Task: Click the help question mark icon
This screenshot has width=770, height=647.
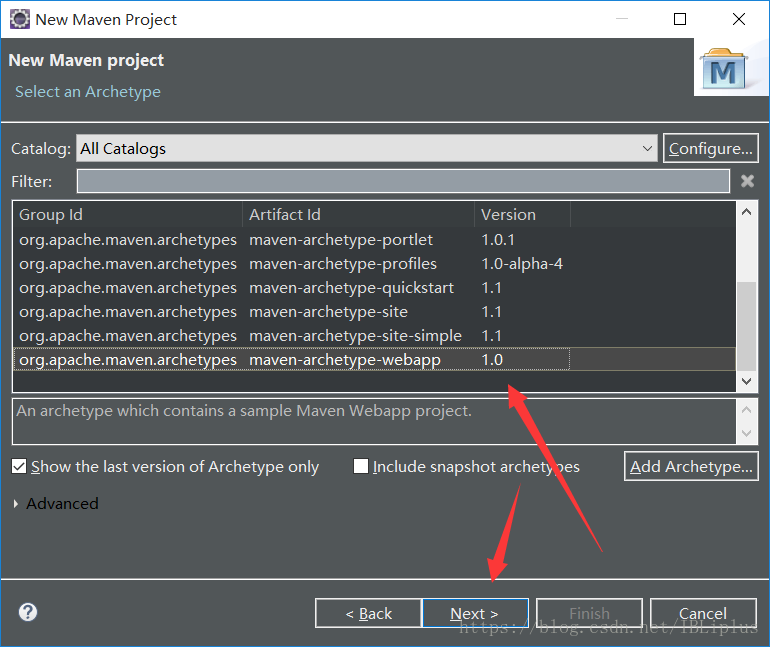Action: pos(28,612)
